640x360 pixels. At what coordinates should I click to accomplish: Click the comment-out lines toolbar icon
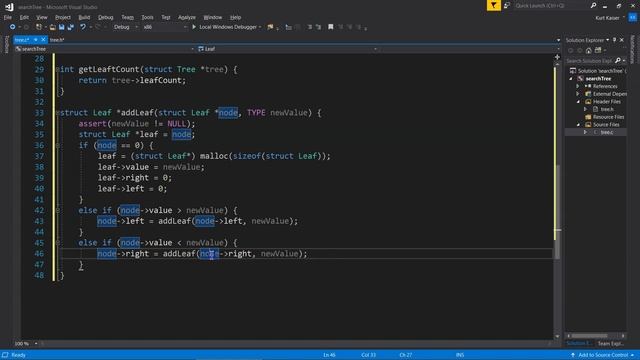coord(310,27)
